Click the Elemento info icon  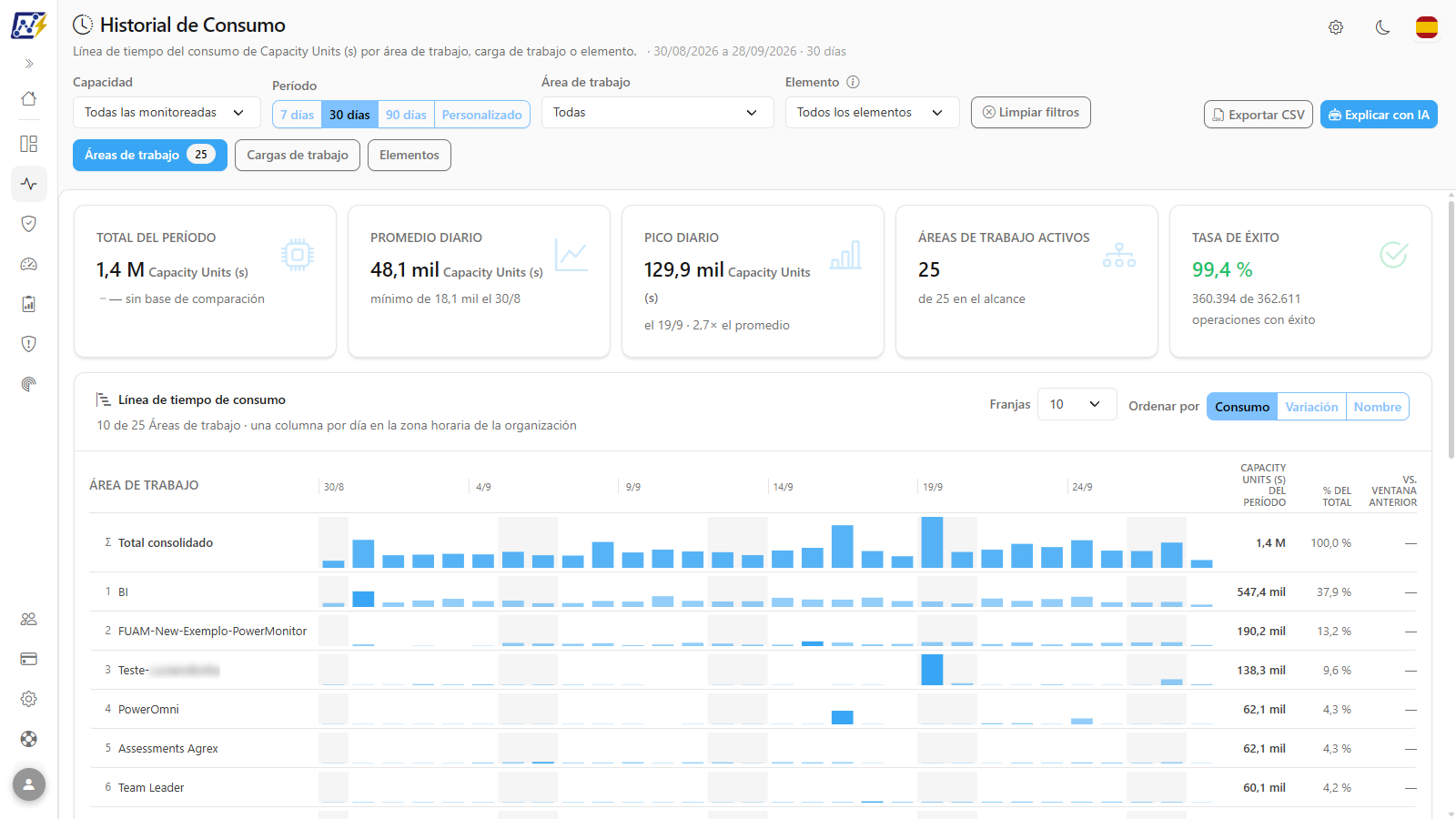(853, 82)
